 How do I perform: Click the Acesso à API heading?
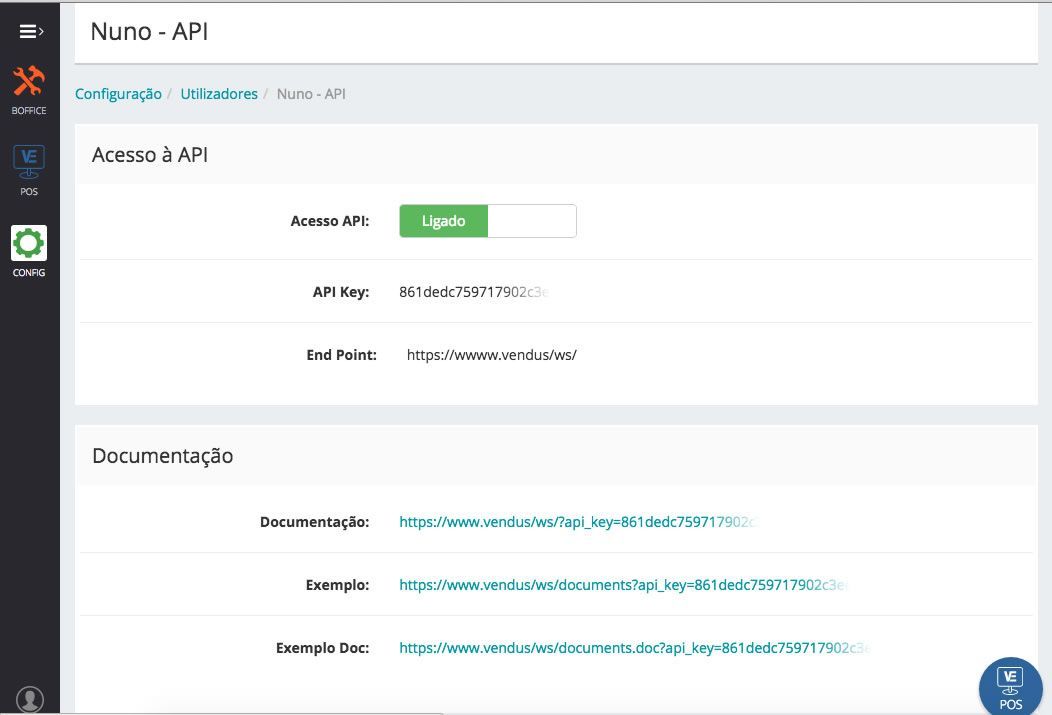coord(150,155)
